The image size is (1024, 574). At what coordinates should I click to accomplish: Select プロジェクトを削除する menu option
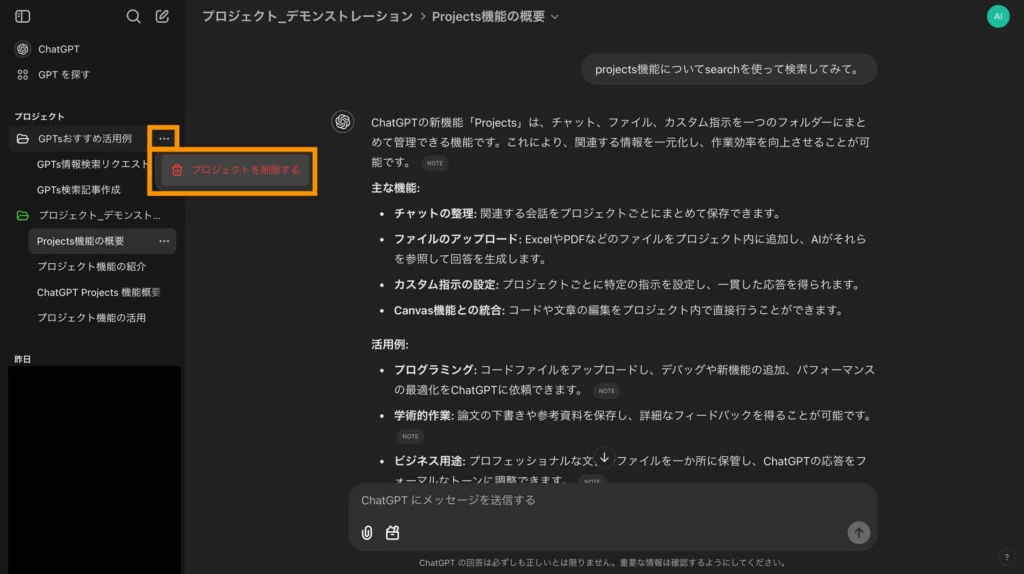(237, 170)
